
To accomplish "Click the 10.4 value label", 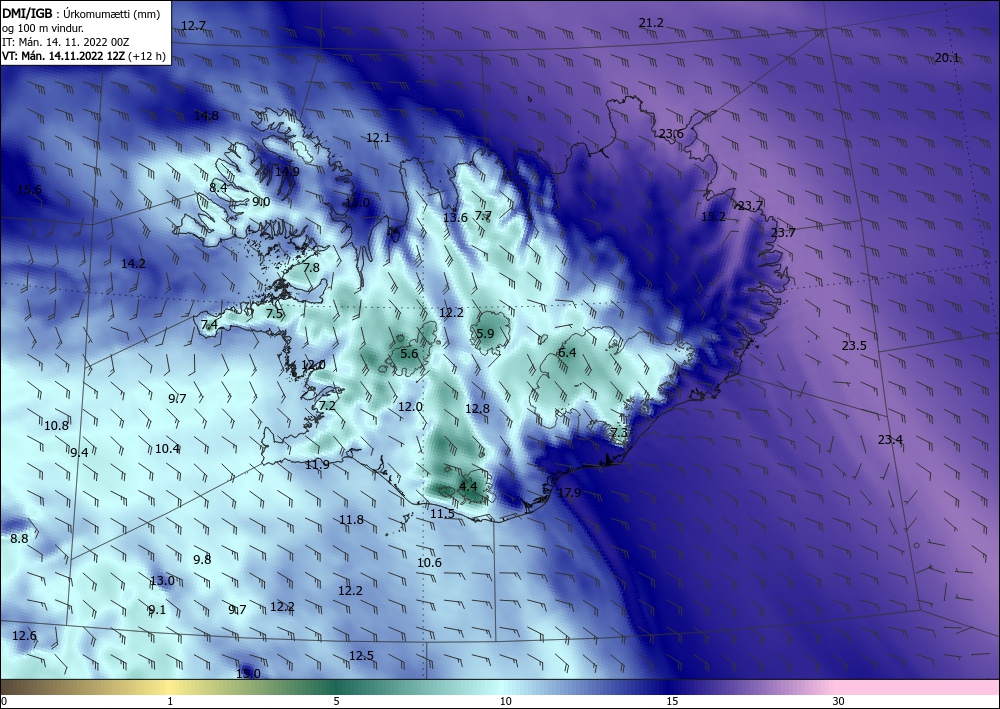I will point(167,449).
